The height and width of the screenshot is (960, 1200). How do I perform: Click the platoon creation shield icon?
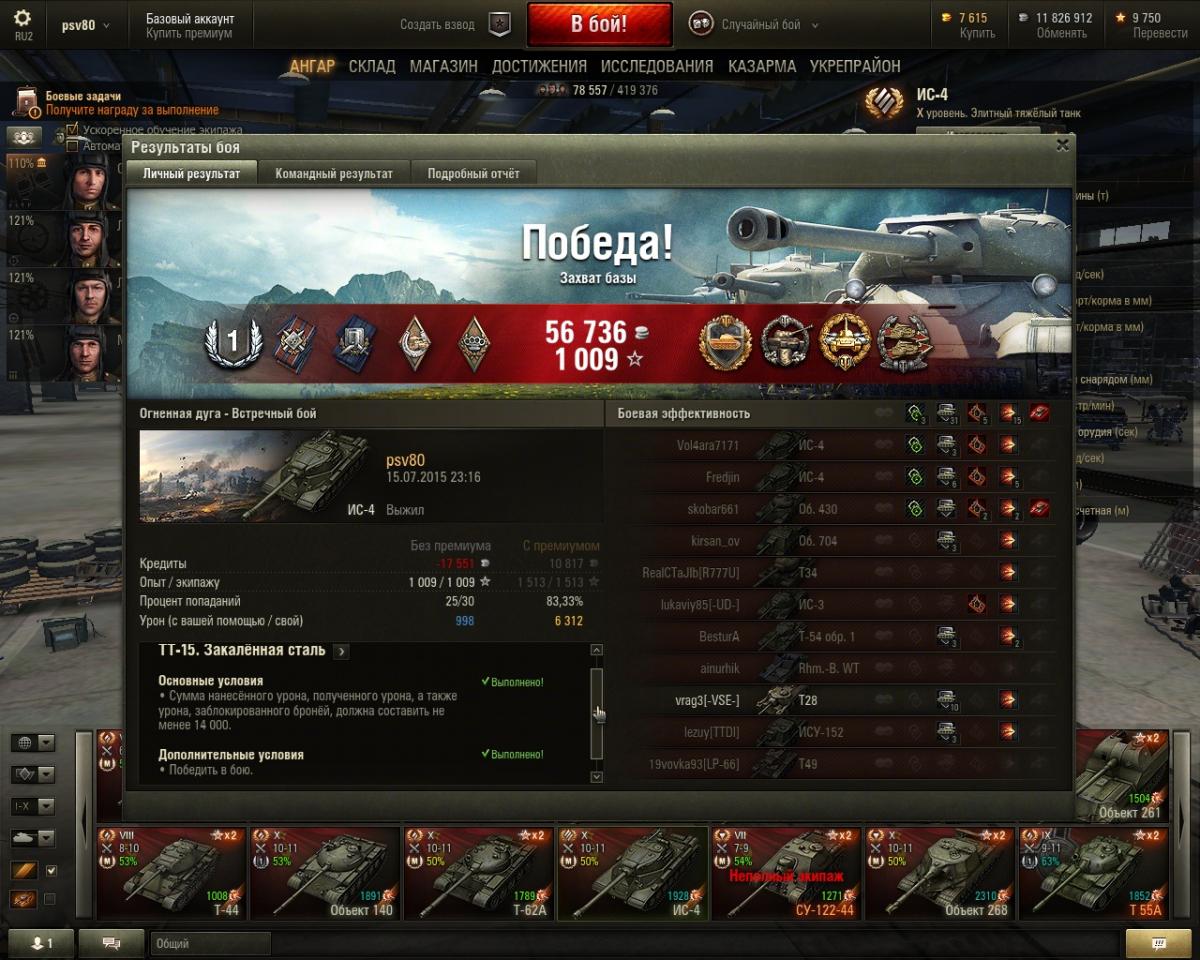[x=500, y=25]
